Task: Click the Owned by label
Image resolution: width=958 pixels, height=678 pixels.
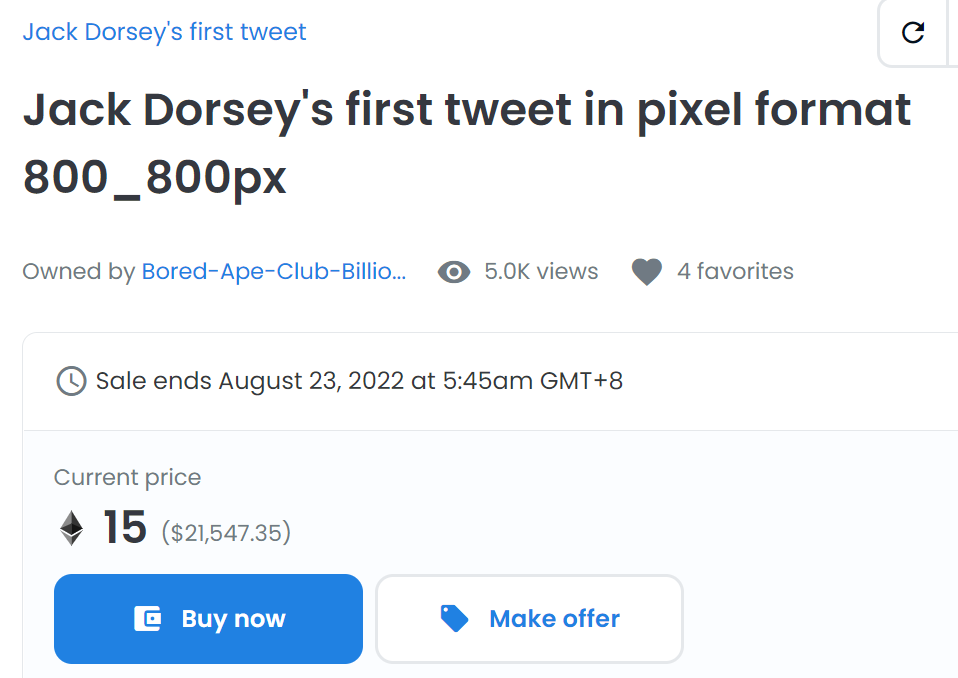Action: (x=78, y=272)
